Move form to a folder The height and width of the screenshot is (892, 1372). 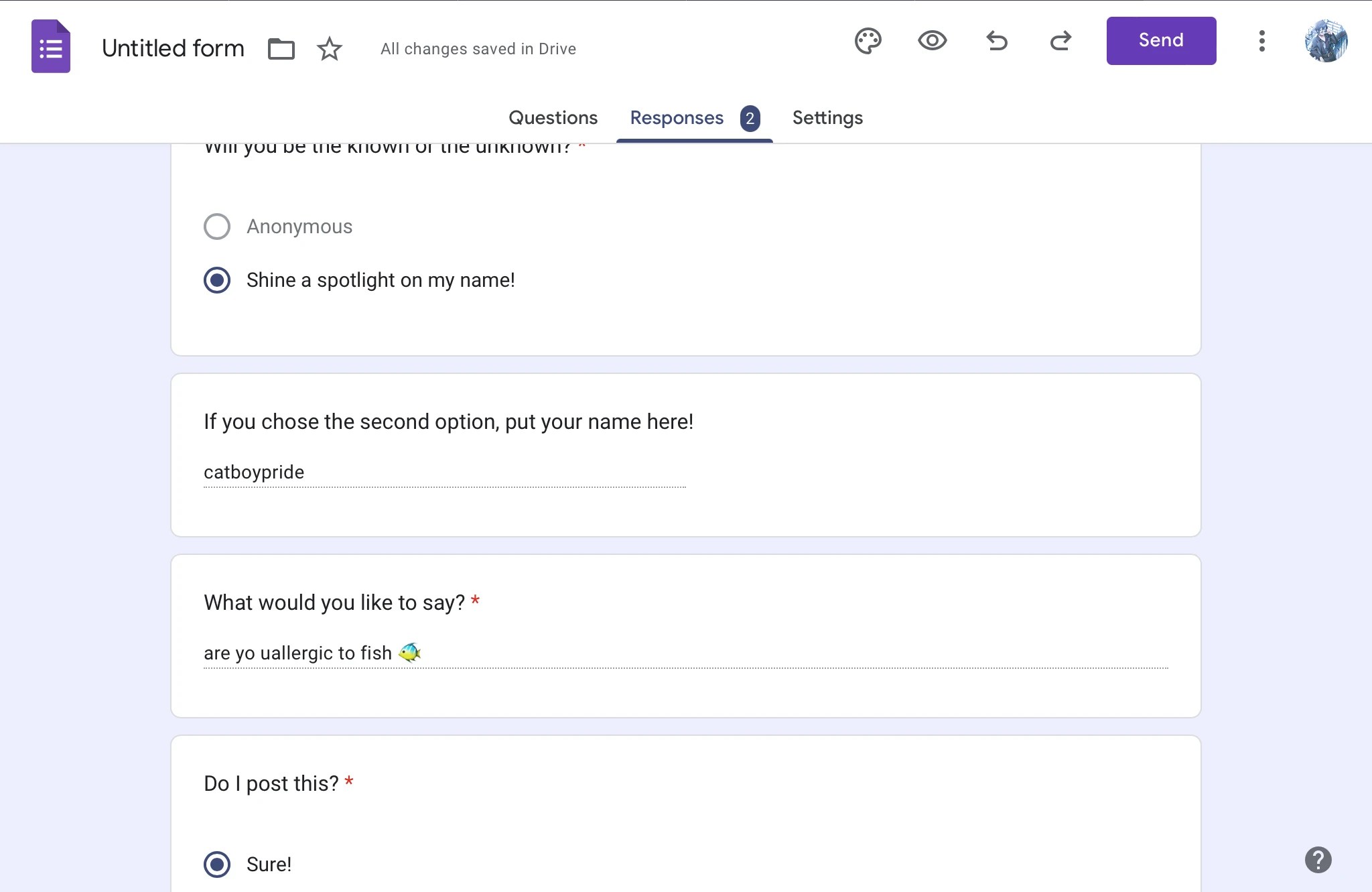click(x=281, y=48)
